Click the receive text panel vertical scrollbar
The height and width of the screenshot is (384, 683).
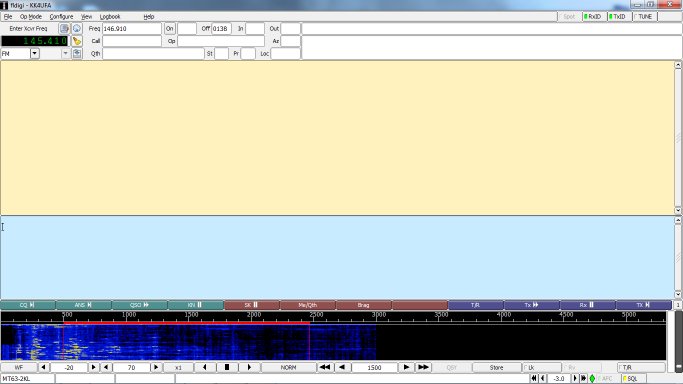678,138
